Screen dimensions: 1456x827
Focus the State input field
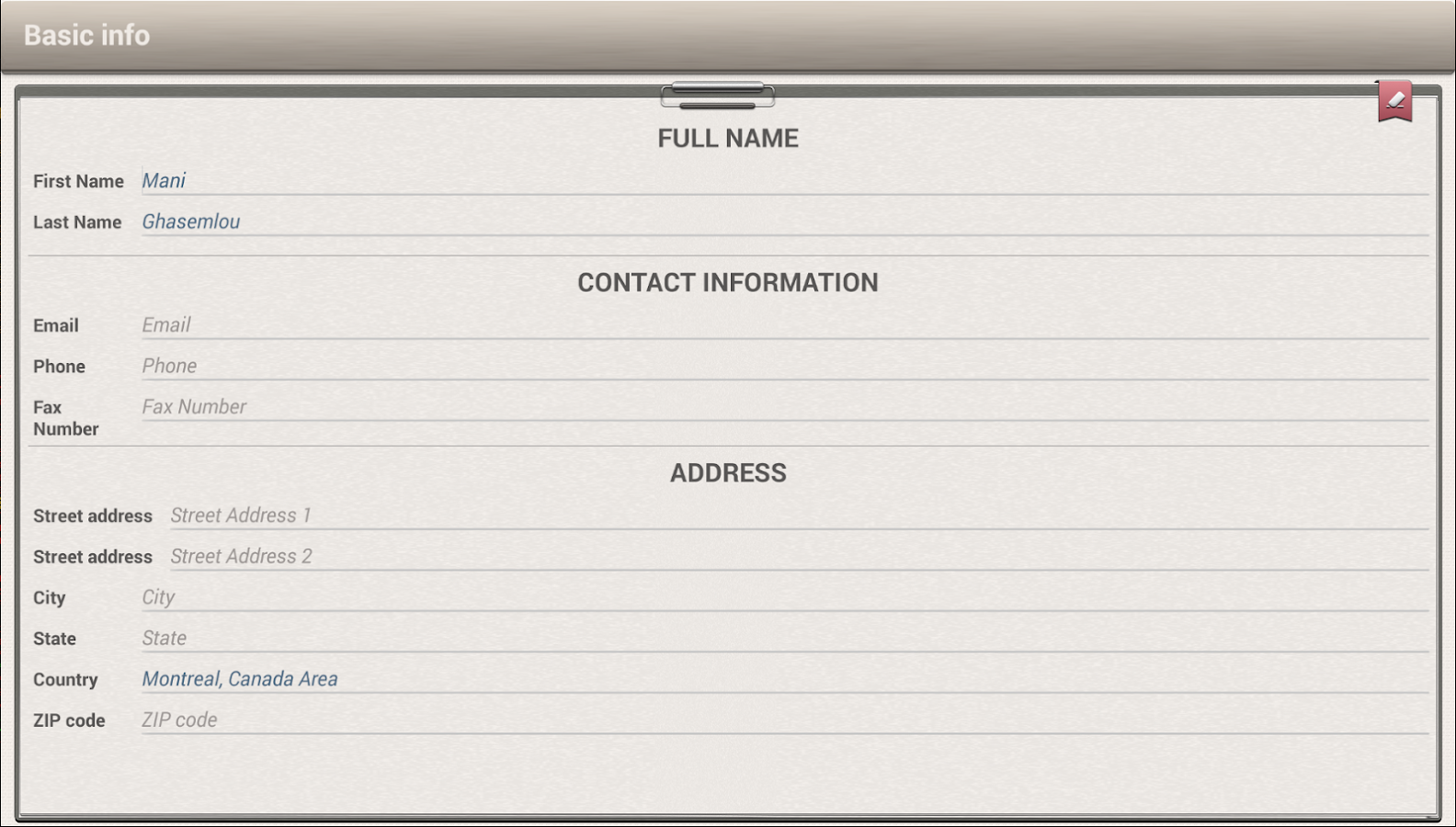coord(785,638)
